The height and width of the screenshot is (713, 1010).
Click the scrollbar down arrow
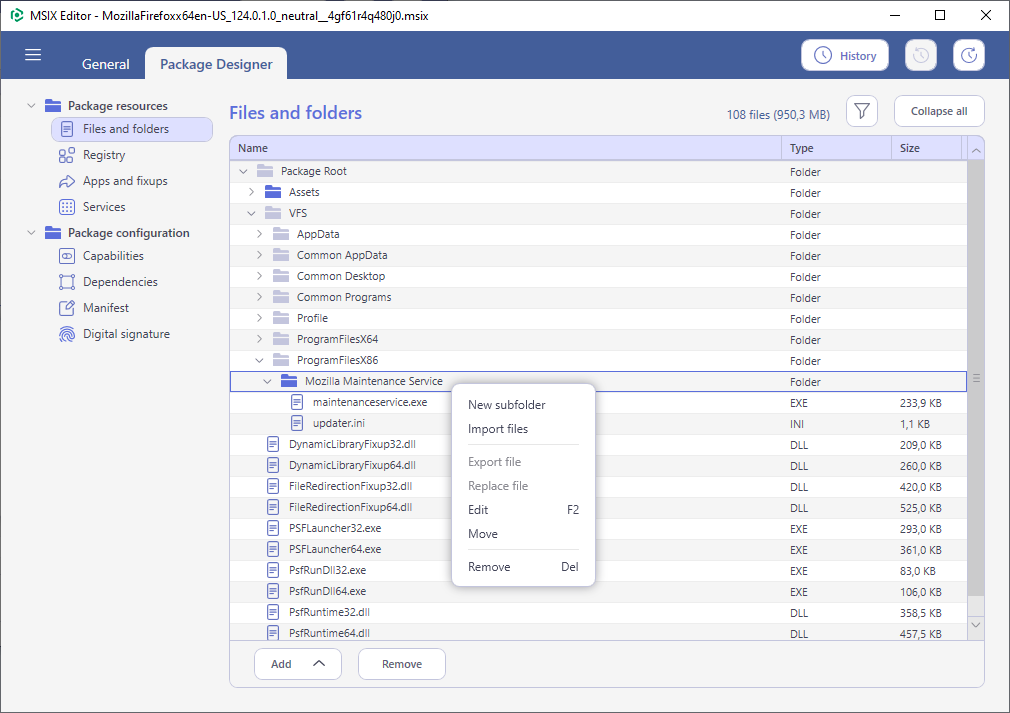click(x=976, y=625)
